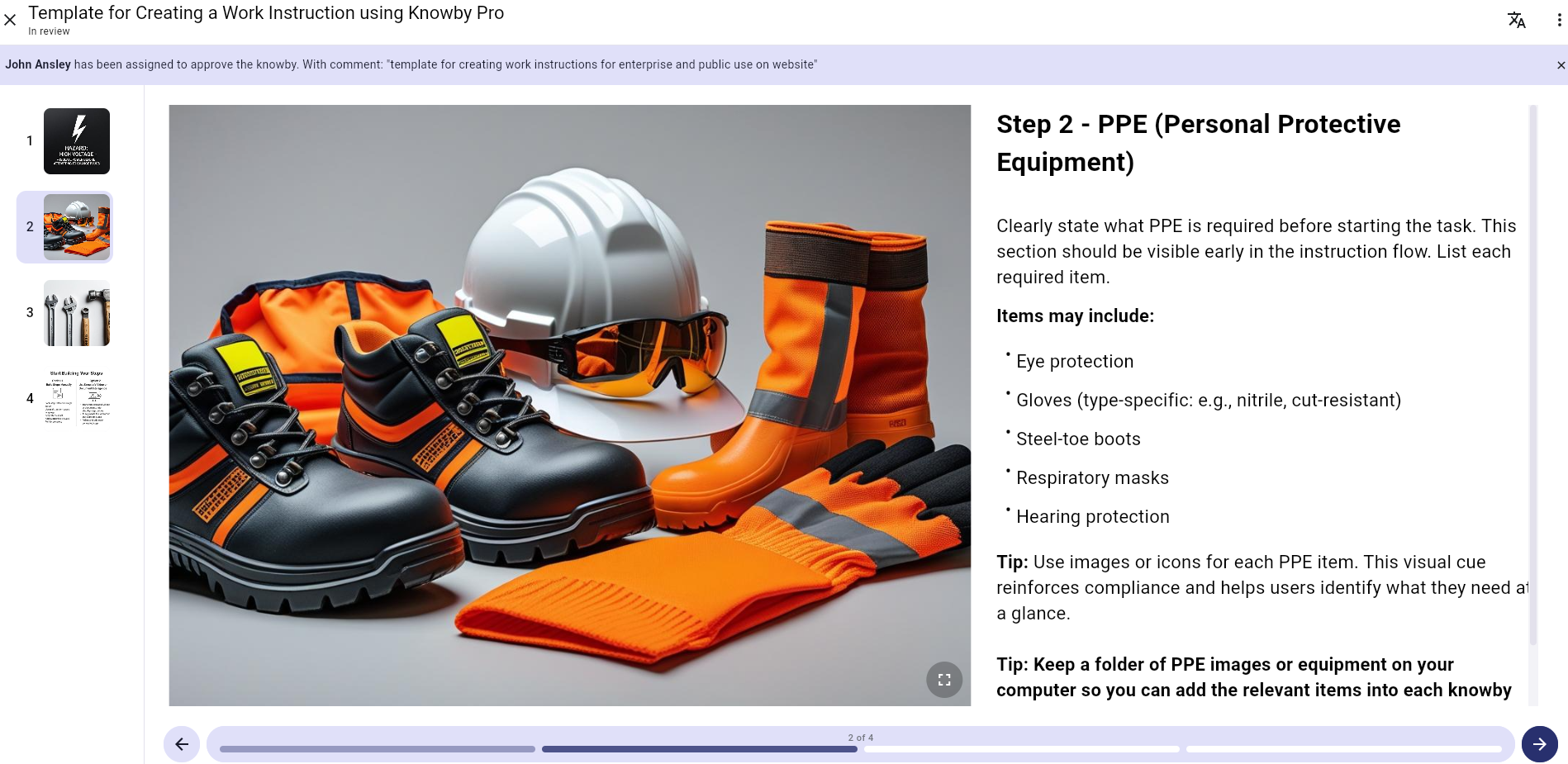Select the high voltage hazard step thumbnail

[77, 140]
